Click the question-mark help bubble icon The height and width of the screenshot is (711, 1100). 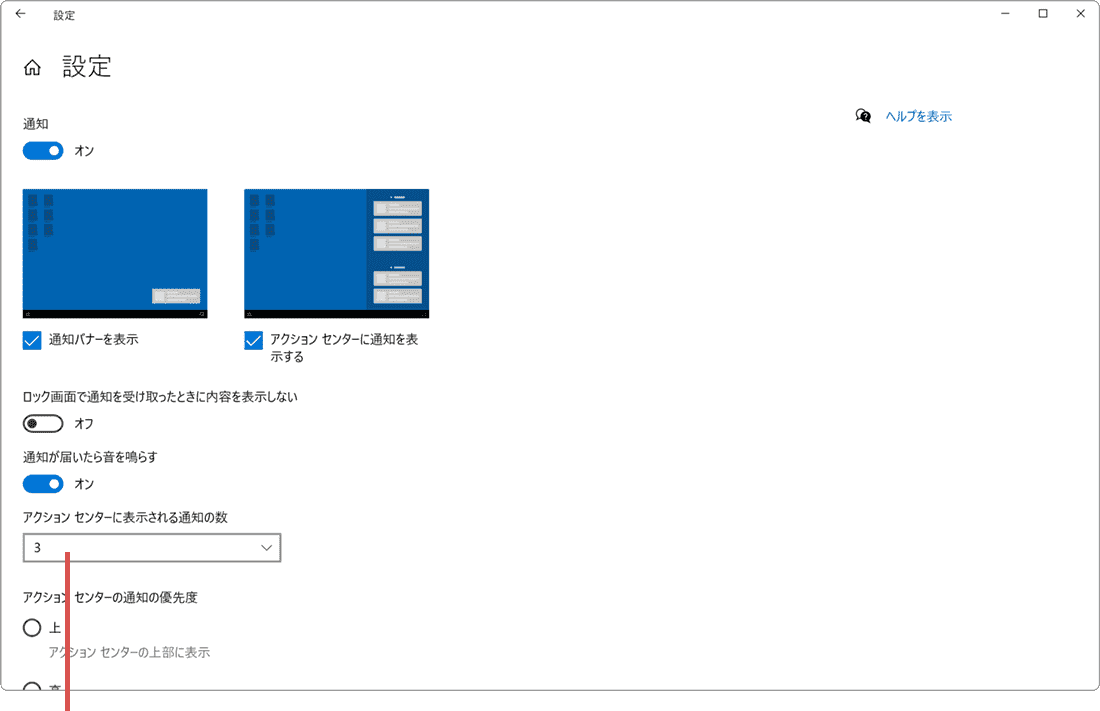pos(863,116)
